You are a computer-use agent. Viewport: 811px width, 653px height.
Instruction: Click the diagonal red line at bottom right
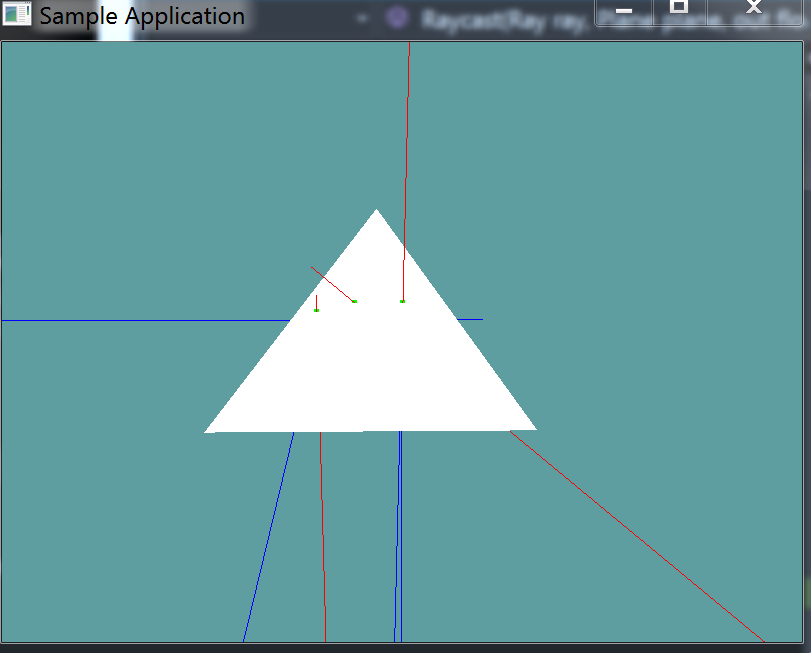(x=640, y=538)
